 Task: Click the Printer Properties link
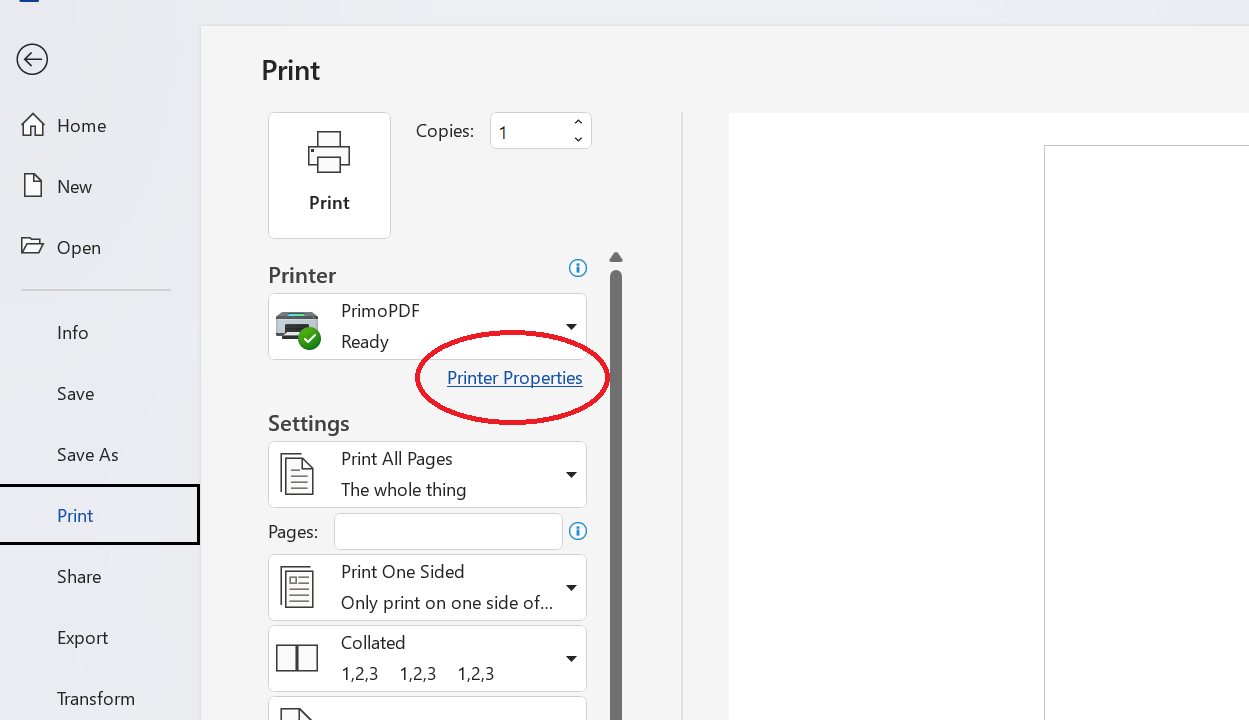point(514,378)
